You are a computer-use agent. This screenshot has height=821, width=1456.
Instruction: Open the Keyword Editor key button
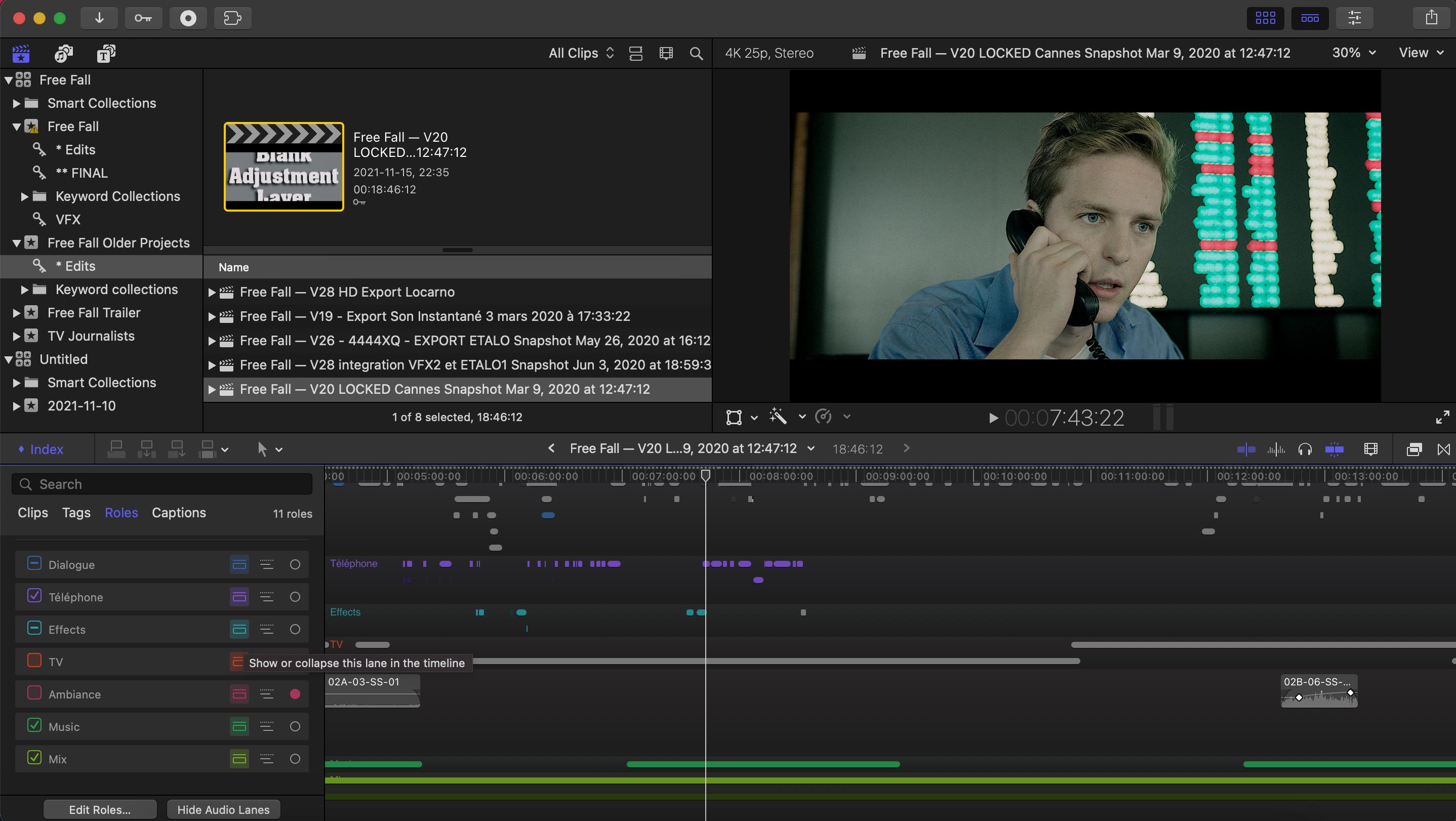click(x=143, y=18)
